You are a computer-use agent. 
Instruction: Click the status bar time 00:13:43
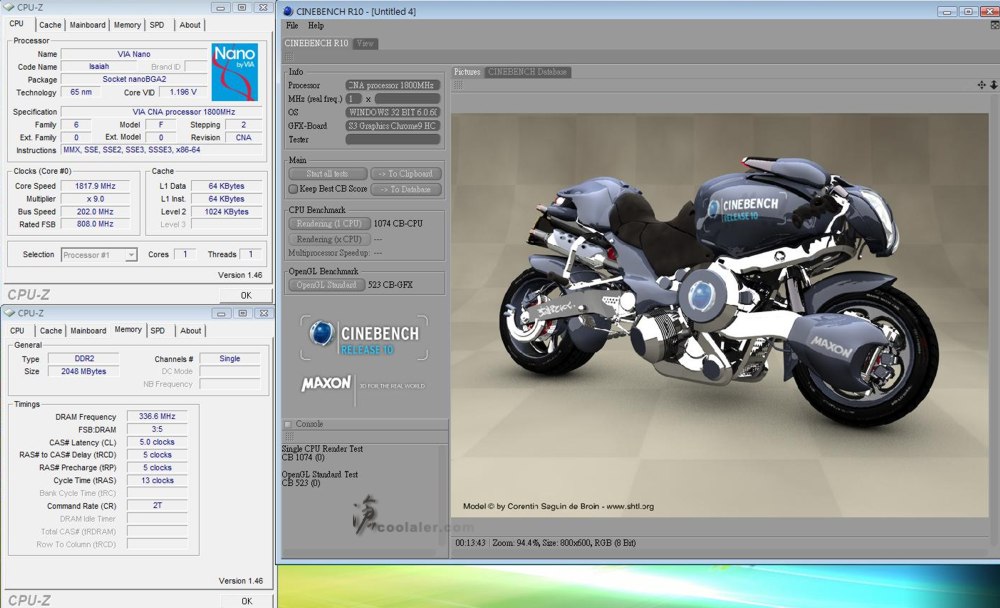[x=471, y=543]
